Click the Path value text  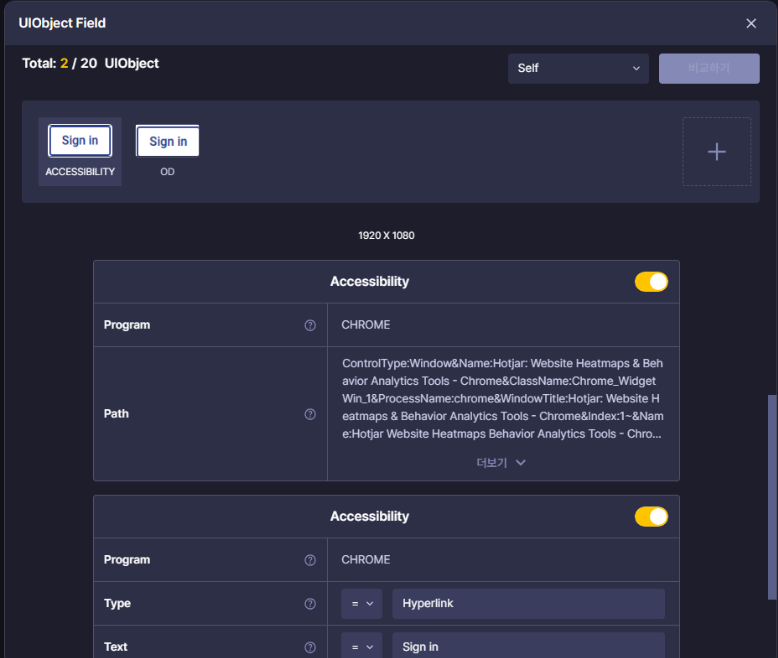pos(502,398)
